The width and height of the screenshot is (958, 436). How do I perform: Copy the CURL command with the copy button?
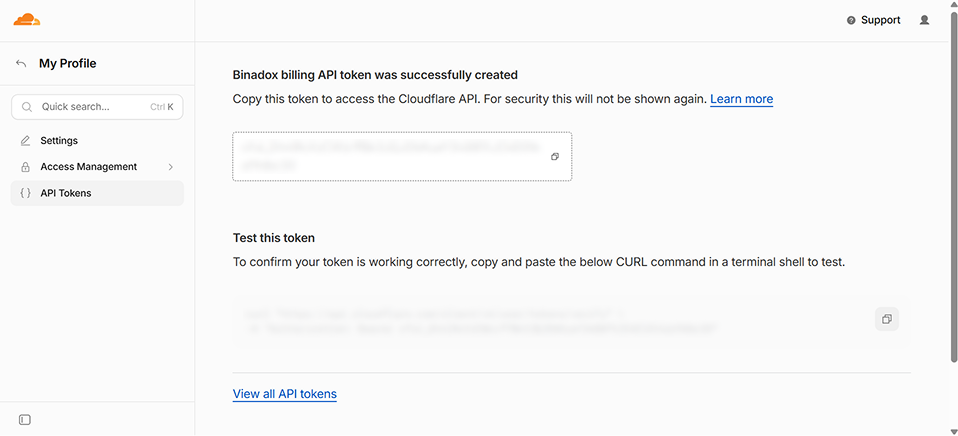click(x=887, y=319)
